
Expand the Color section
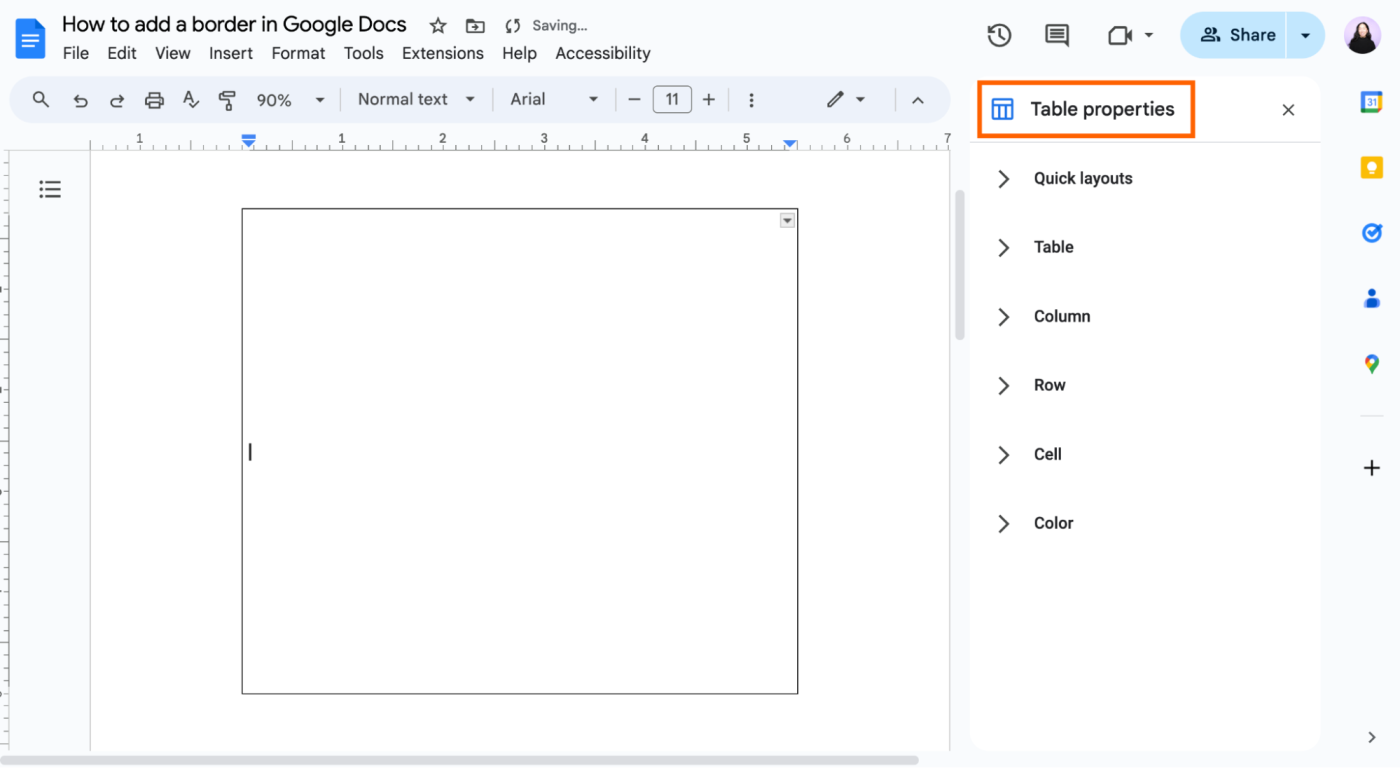1035,524
